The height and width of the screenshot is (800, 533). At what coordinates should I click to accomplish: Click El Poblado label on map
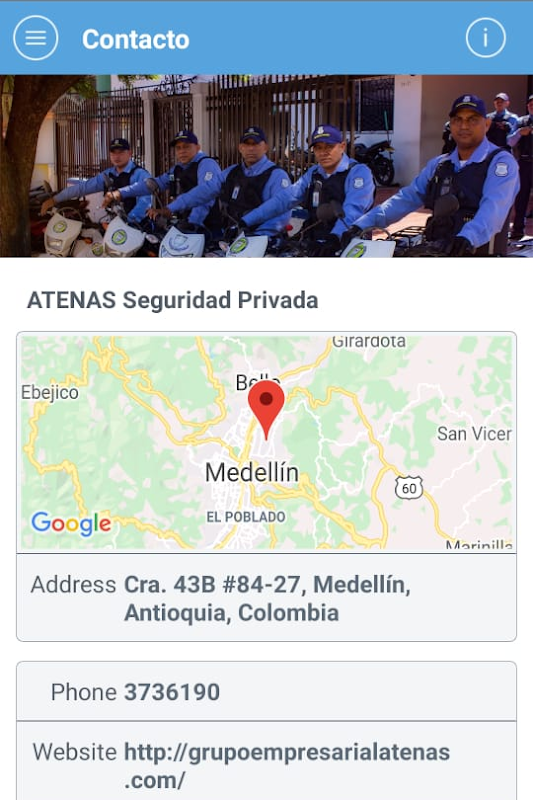246,517
